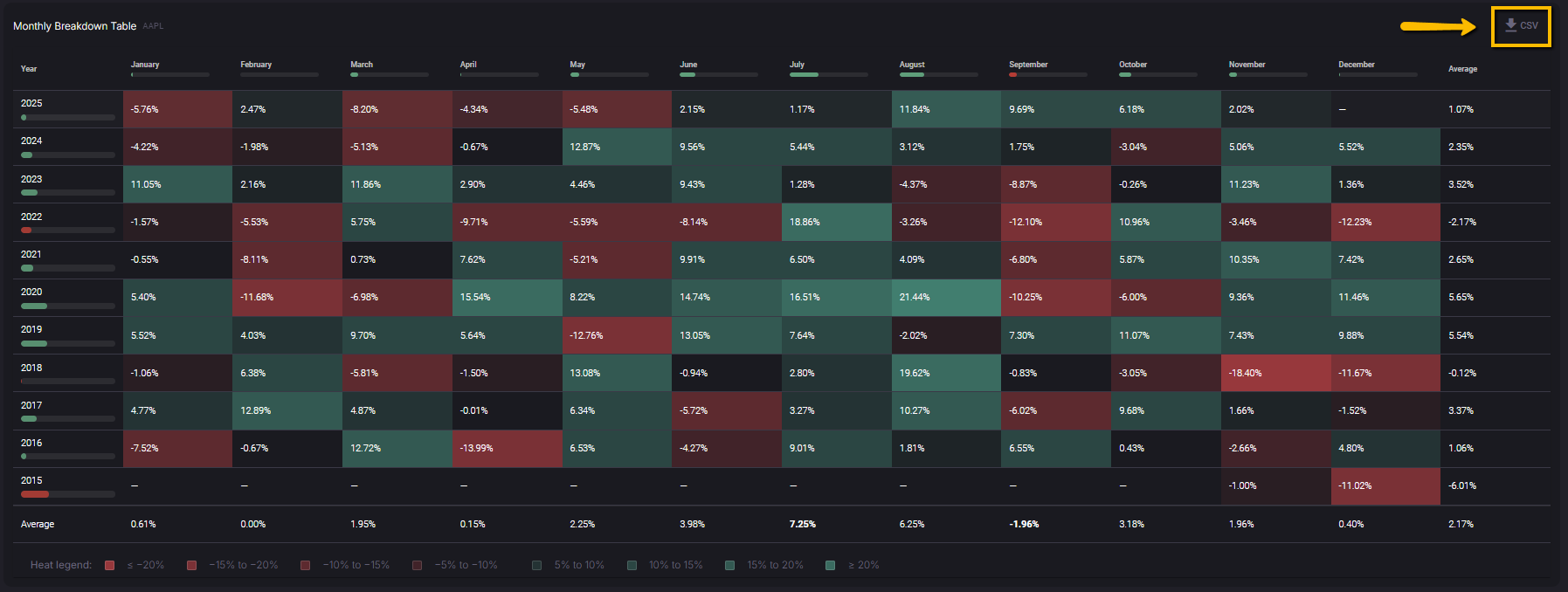Select the −15% to −20% legend swatch
This screenshot has width=1568, height=592.
click(x=191, y=565)
